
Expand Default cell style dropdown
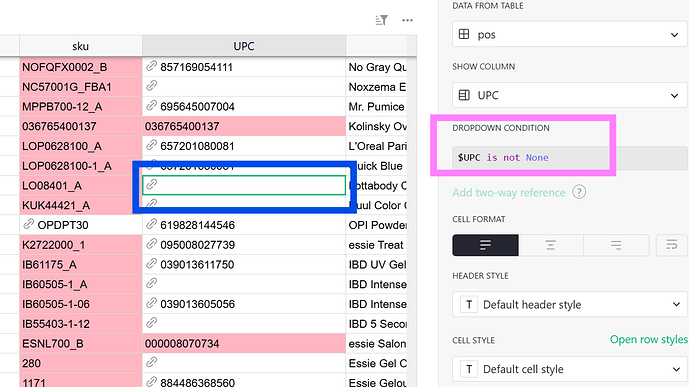(x=570, y=369)
